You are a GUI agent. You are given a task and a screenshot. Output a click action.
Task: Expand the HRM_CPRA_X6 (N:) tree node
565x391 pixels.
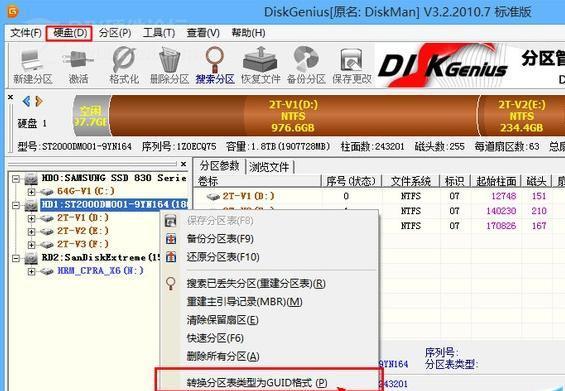[x=31, y=271]
